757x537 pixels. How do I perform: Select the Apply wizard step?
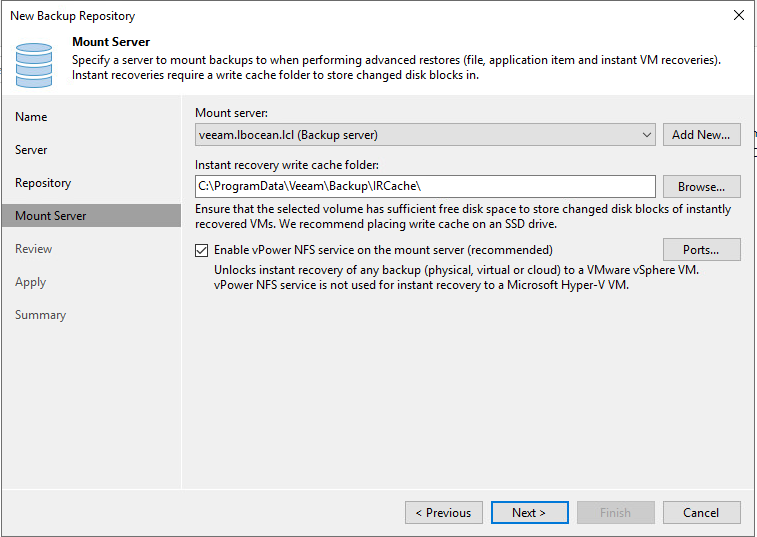[30, 282]
